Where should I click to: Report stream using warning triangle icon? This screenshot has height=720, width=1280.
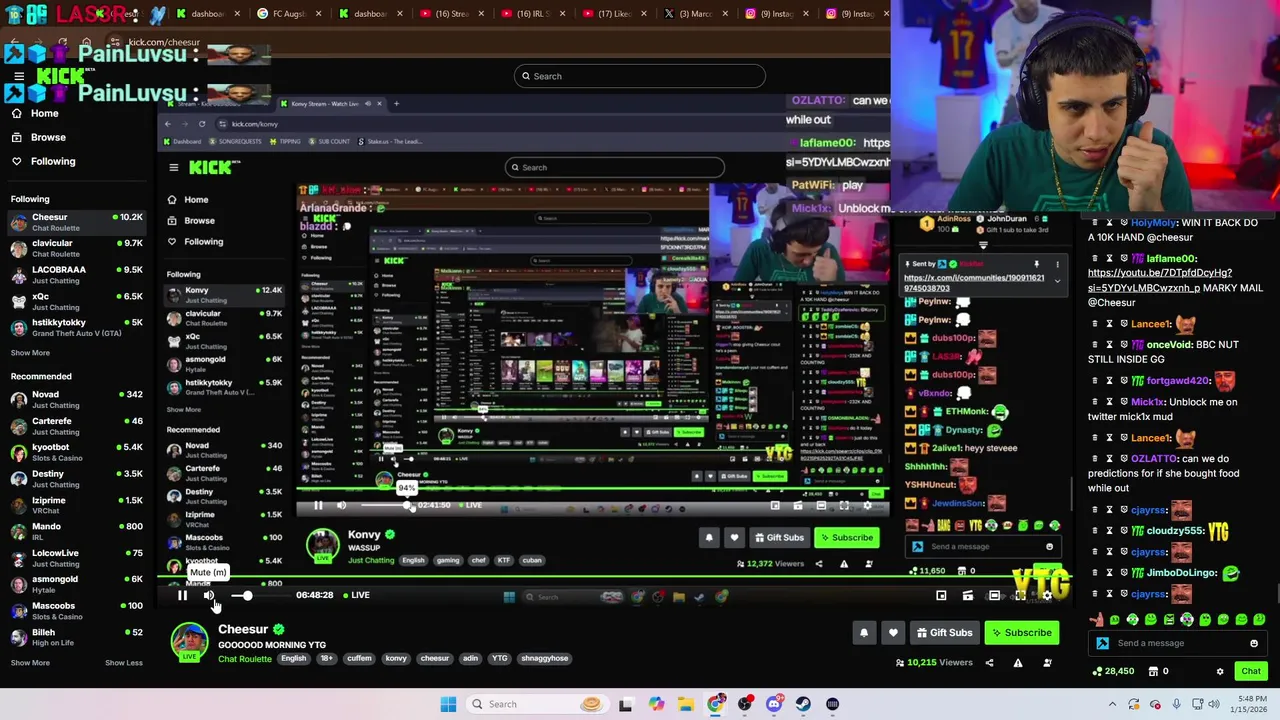(x=1018, y=662)
